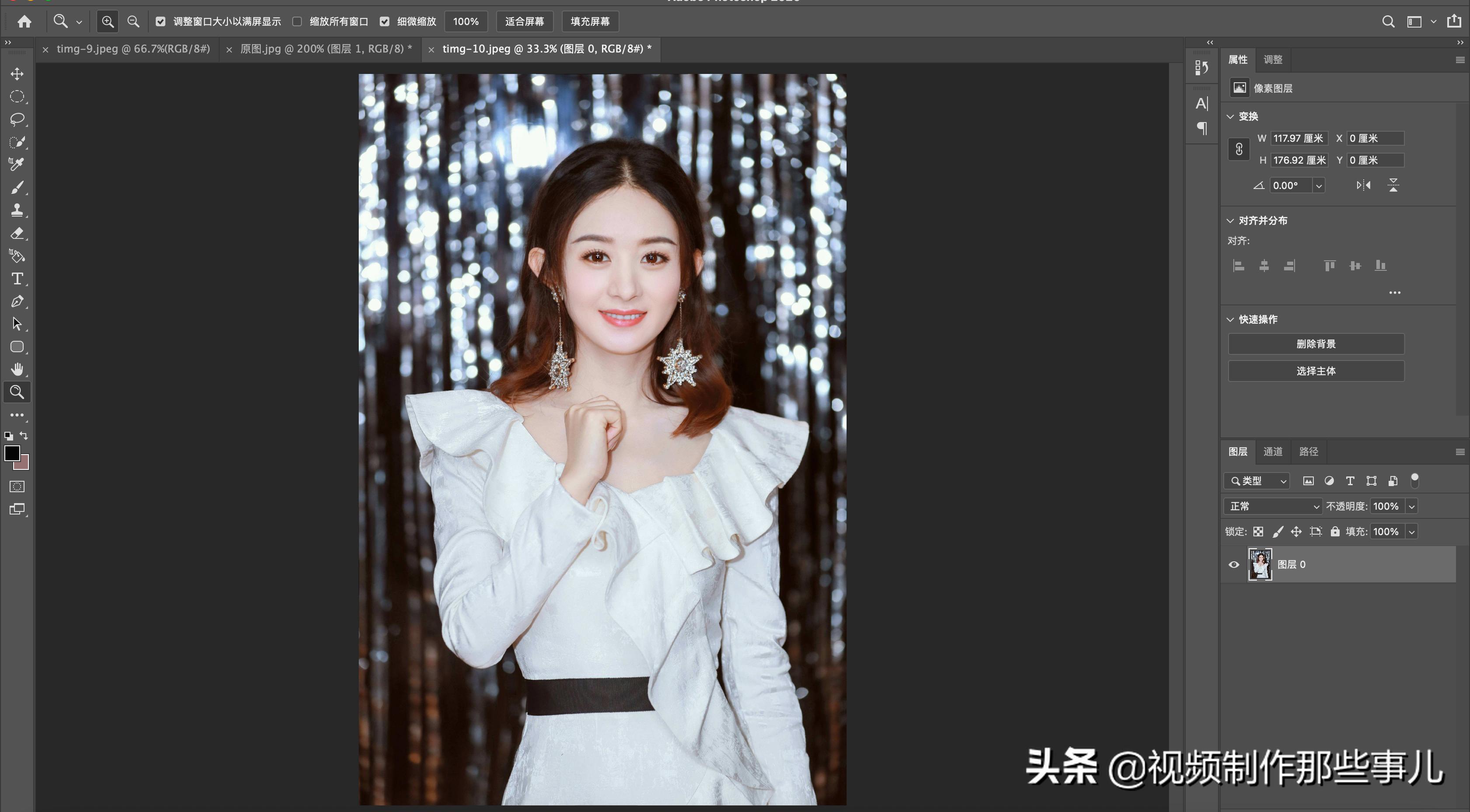Open the timg-9.jpeg document tab
Image resolution: width=1470 pixels, height=812 pixels.
[133, 49]
